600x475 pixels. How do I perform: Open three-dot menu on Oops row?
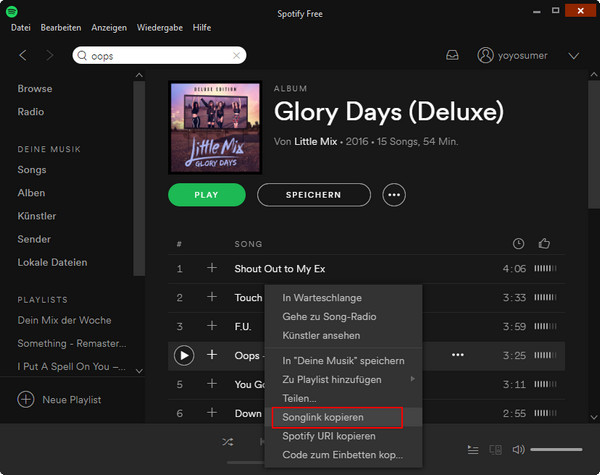point(458,355)
